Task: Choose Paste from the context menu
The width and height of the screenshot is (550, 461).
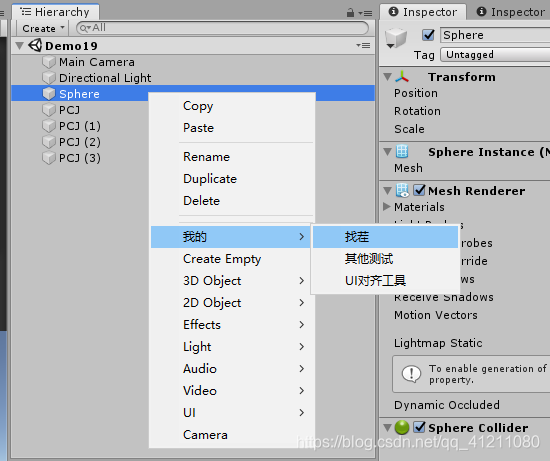Action: coord(232,128)
